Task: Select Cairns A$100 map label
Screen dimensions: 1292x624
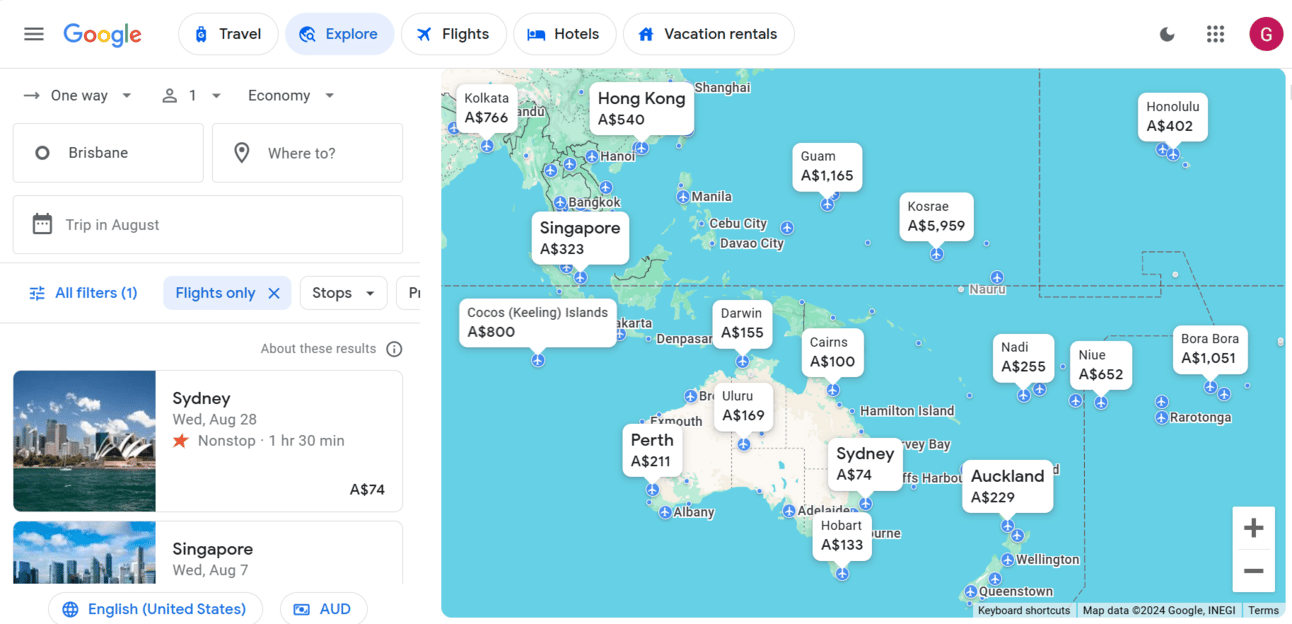Action: pyautogui.click(x=832, y=352)
